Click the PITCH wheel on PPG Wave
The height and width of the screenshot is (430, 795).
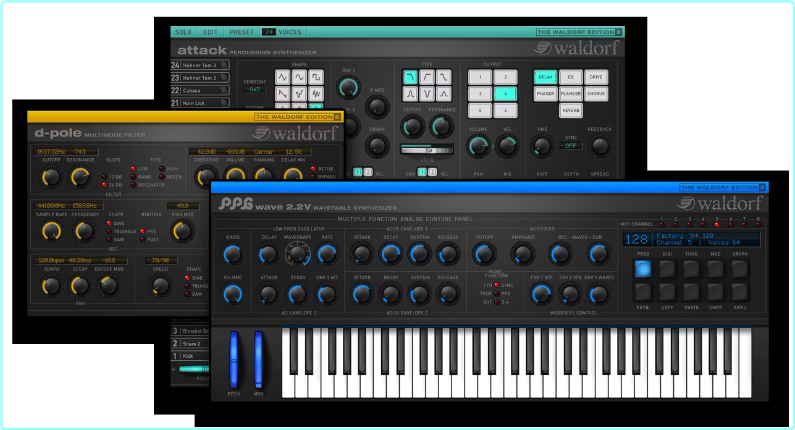(x=234, y=360)
